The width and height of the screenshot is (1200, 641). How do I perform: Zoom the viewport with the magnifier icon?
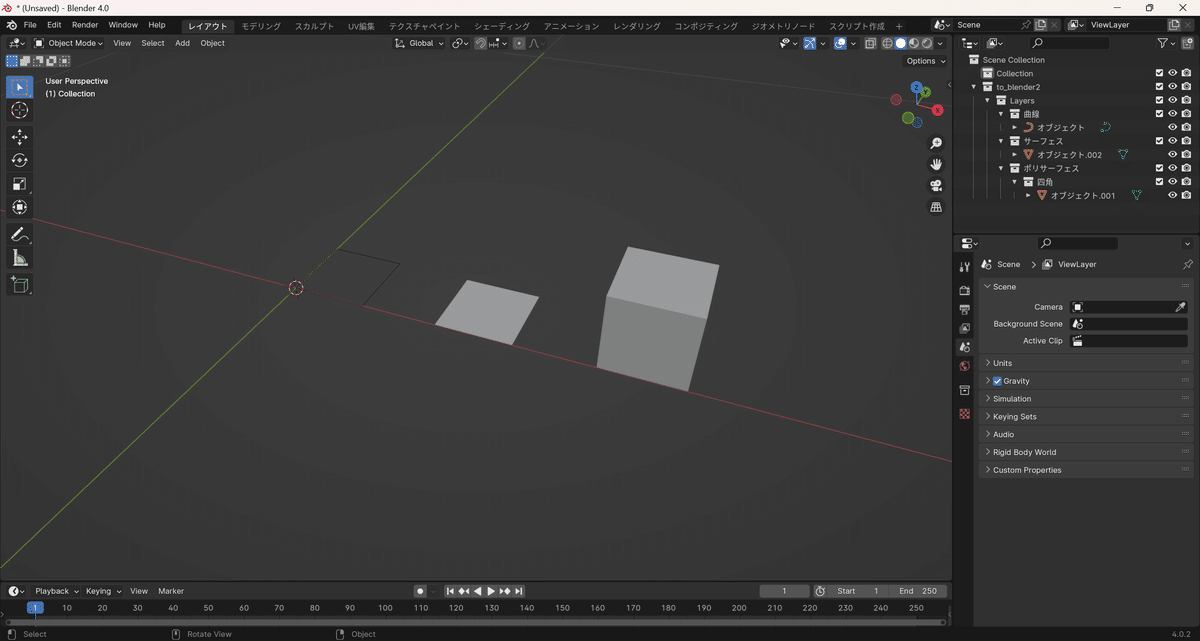click(936, 143)
